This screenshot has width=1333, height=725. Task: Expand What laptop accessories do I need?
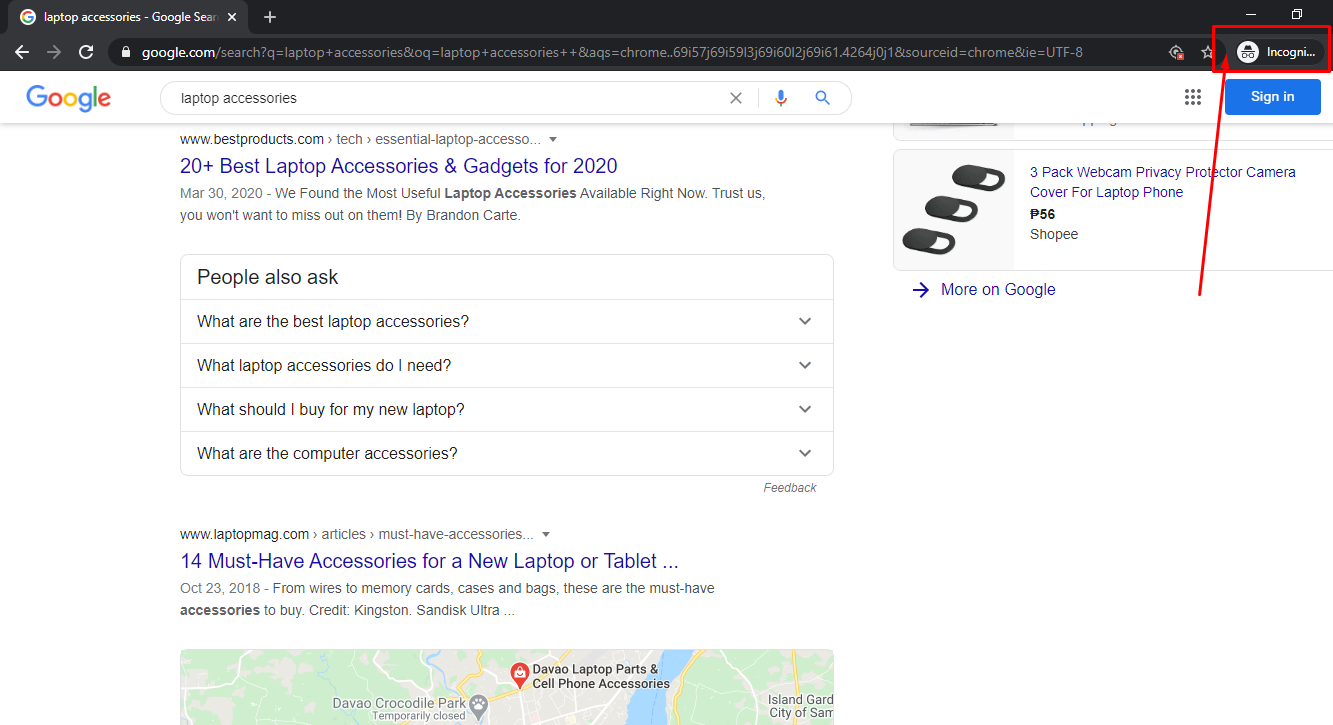tap(506, 366)
